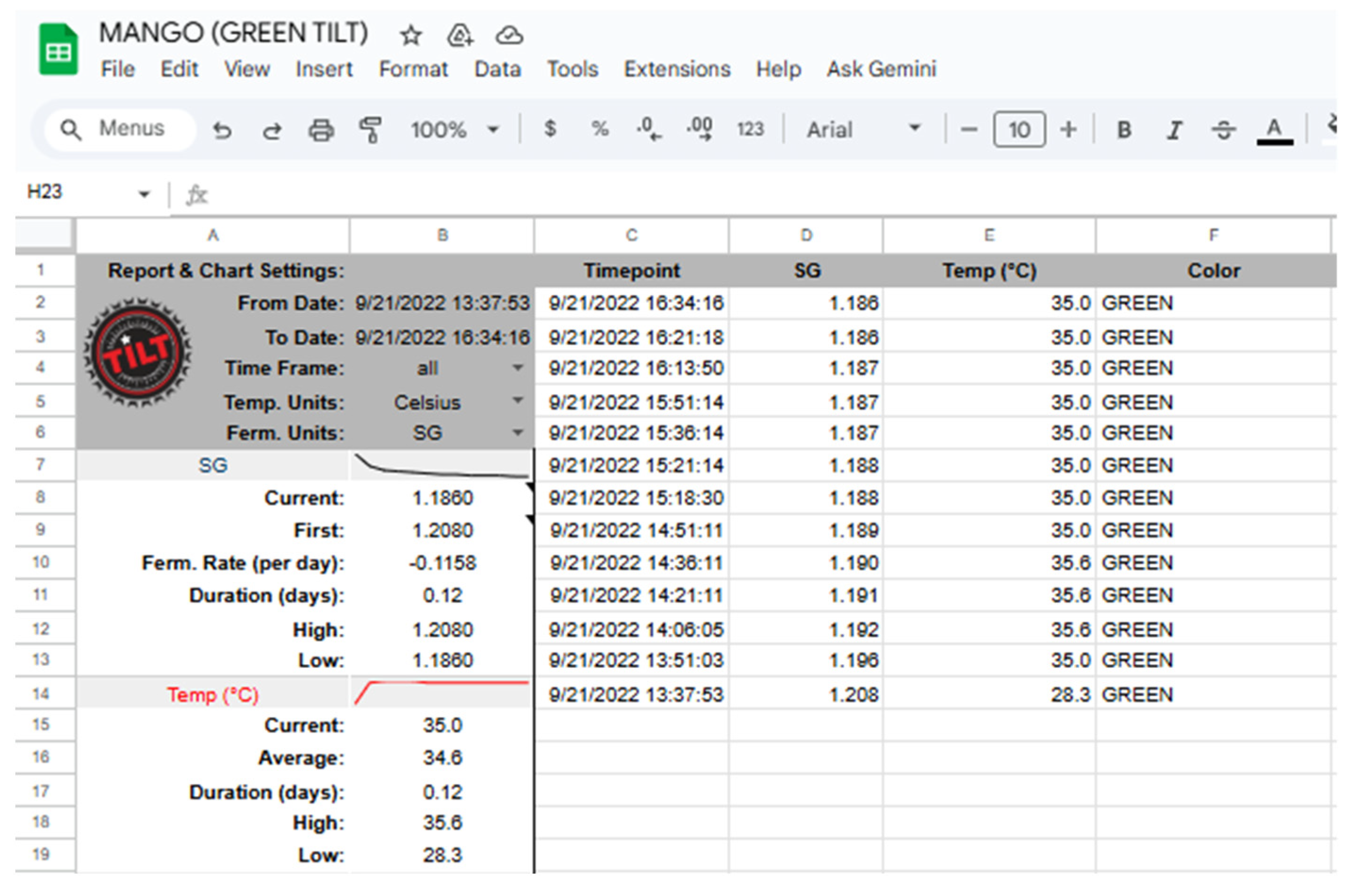Click the Move to Drive icon
1346x896 pixels.
(460, 36)
